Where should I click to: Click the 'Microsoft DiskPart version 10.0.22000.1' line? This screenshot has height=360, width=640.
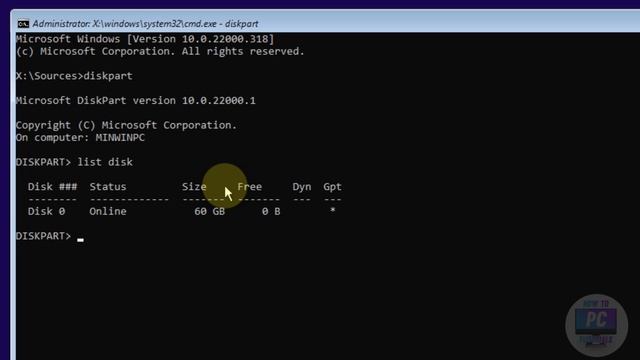(136, 100)
